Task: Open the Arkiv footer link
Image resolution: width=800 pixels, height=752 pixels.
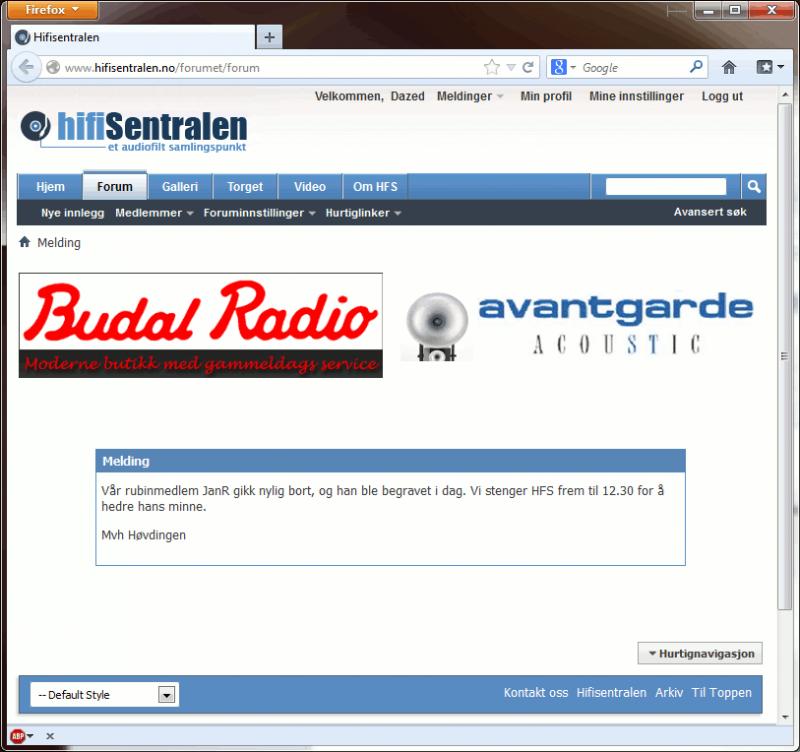Action: [669, 692]
